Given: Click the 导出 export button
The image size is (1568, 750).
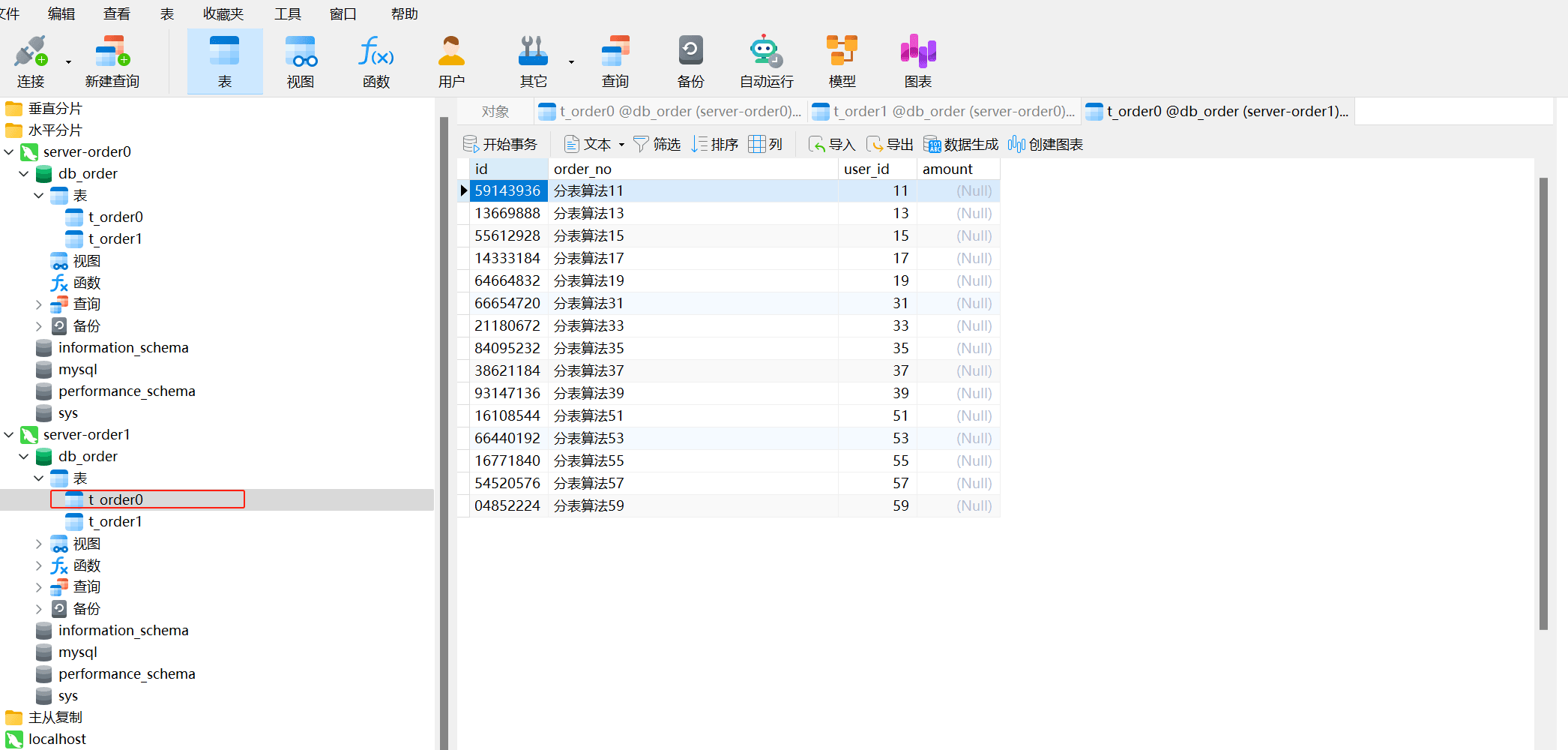Looking at the screenshot, I should click(890, 144).
